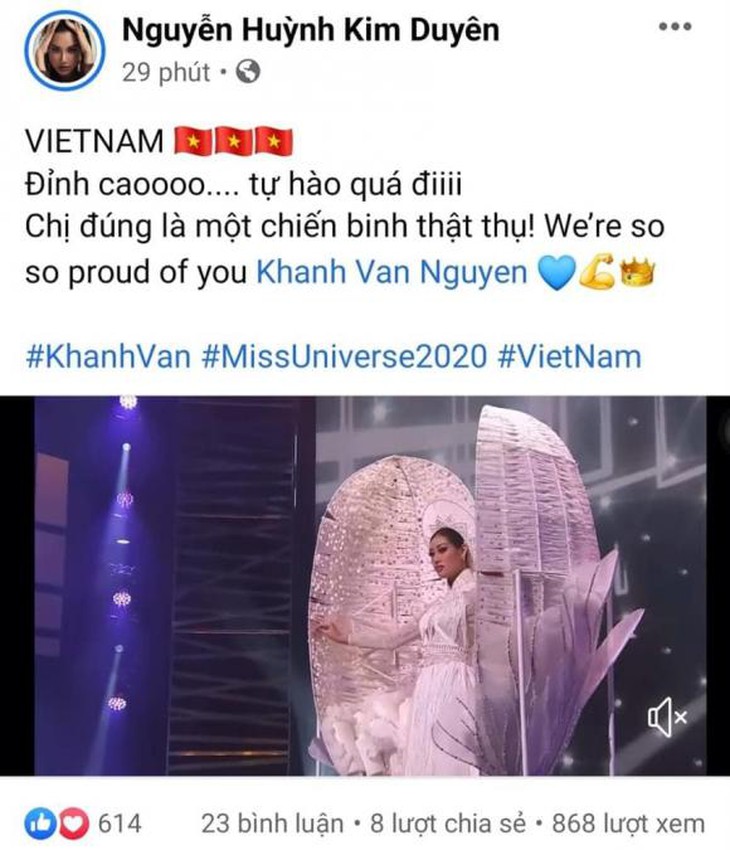Unmute the video with the speaker icon
The height and width of the screenshot is (850, 730).
click(668, 717)
